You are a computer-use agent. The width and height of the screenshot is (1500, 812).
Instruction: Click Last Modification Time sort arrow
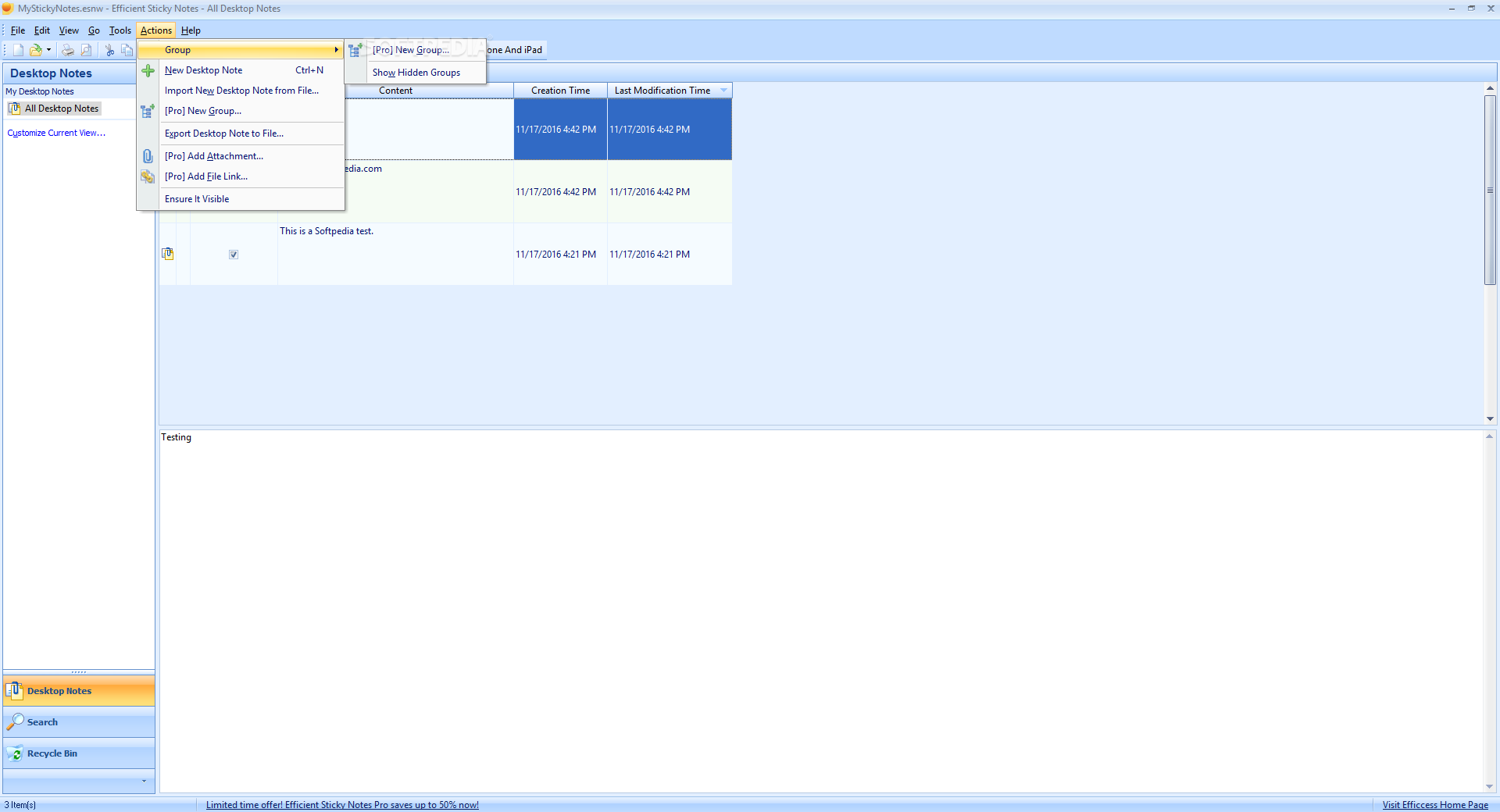pos(723,91)
